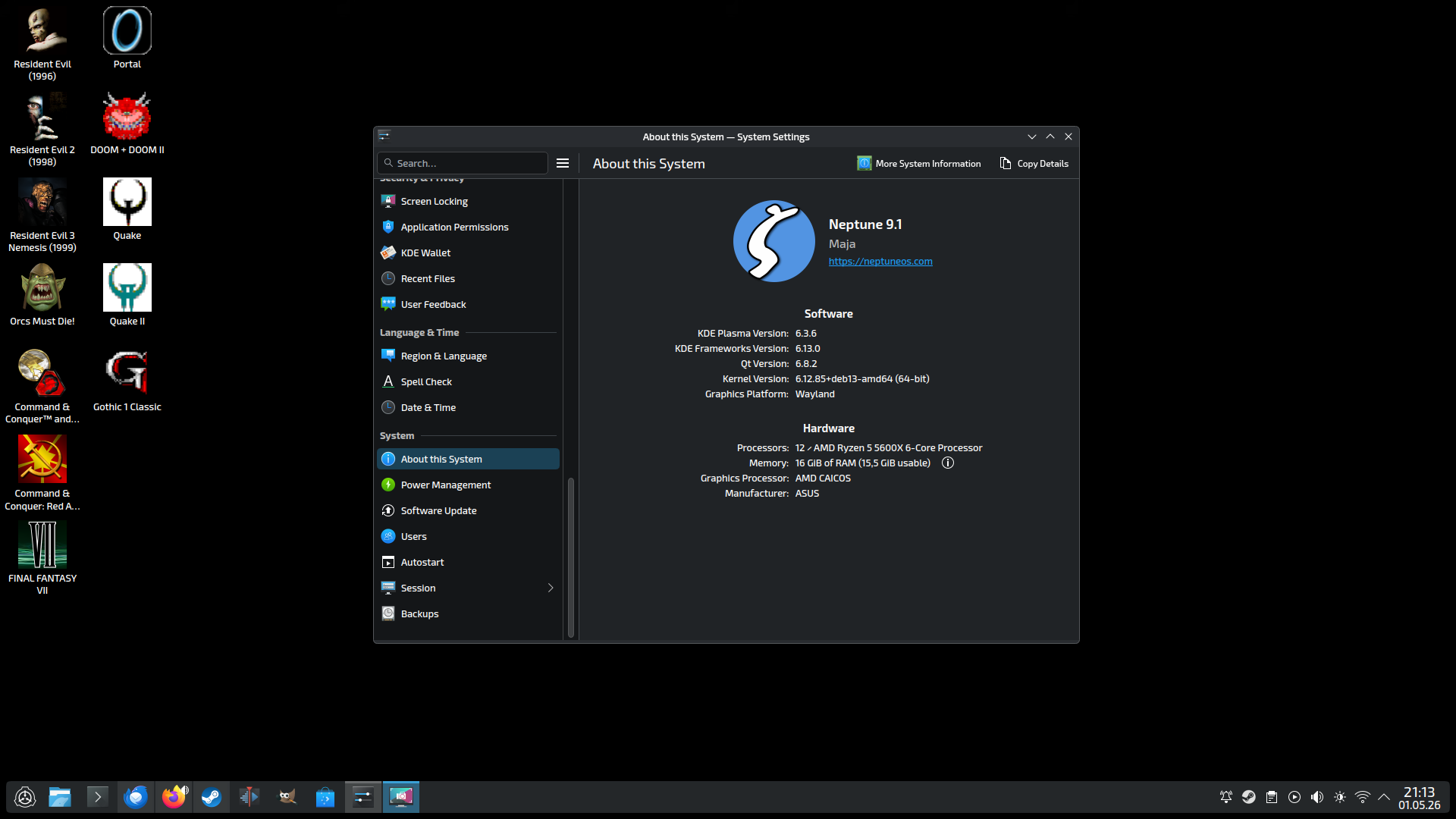Select Resident Evil 3 Nemesis desktop icon

42,215
